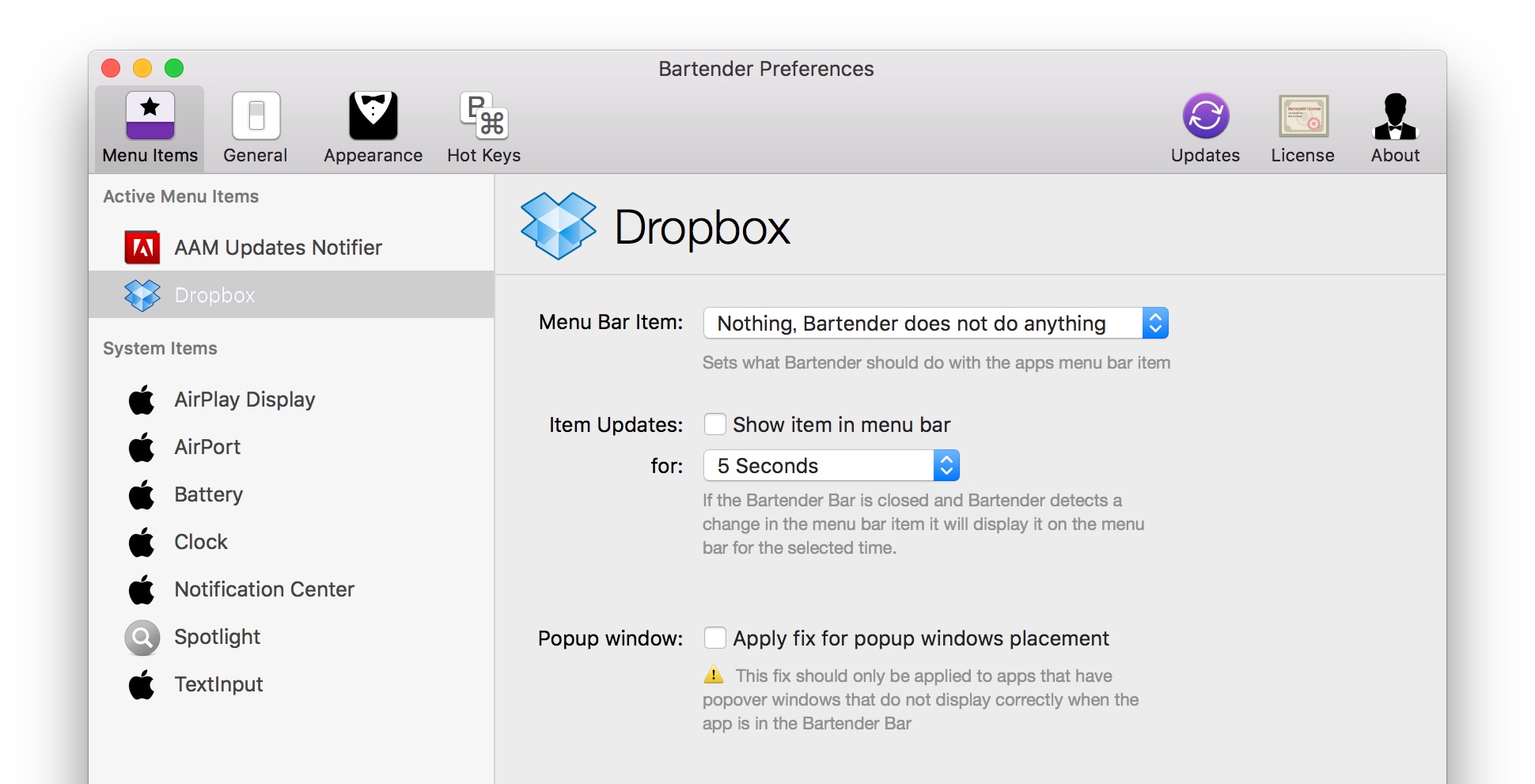Click the System Items section header

(160, 348)
